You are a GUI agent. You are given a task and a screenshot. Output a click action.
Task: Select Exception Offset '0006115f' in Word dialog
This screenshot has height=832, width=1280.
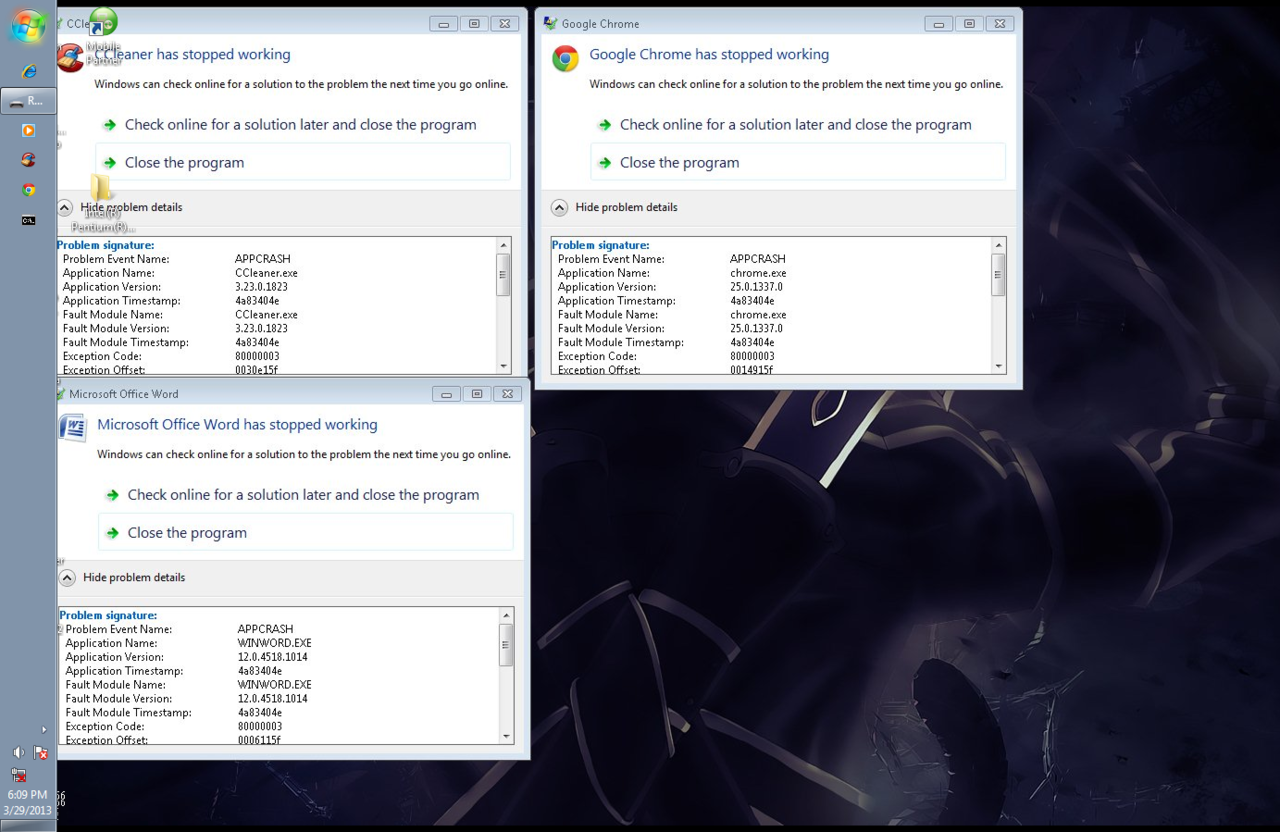tap(259, 740)
